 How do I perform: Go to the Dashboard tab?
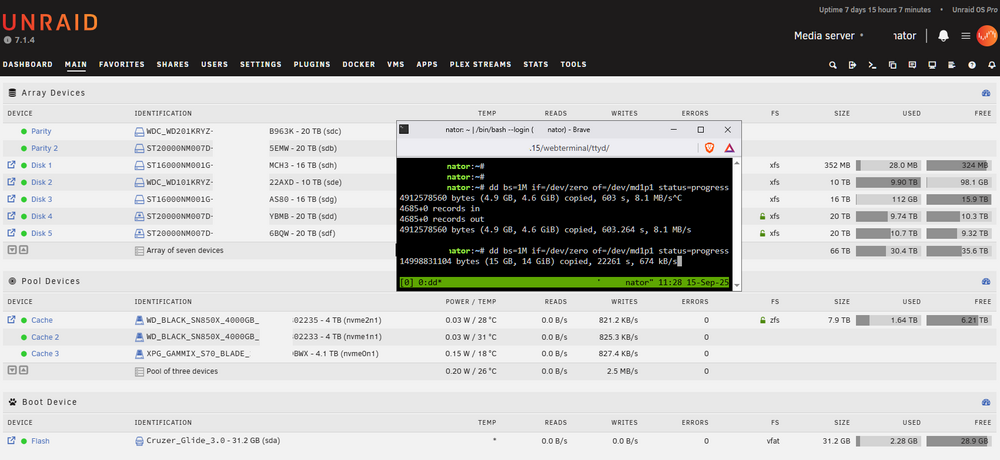[27, 64]
